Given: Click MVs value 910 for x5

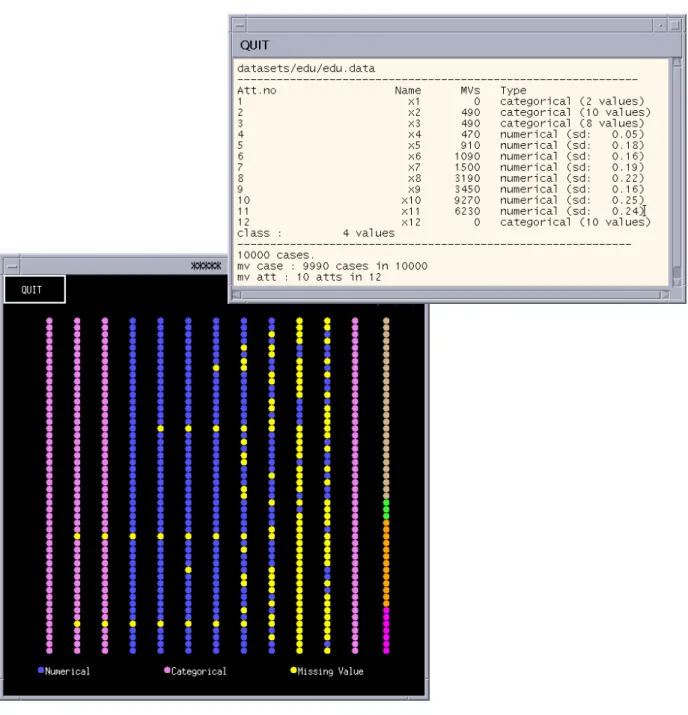Looking at the screenshot, I should pyautogui.click(x=470, y=145).
